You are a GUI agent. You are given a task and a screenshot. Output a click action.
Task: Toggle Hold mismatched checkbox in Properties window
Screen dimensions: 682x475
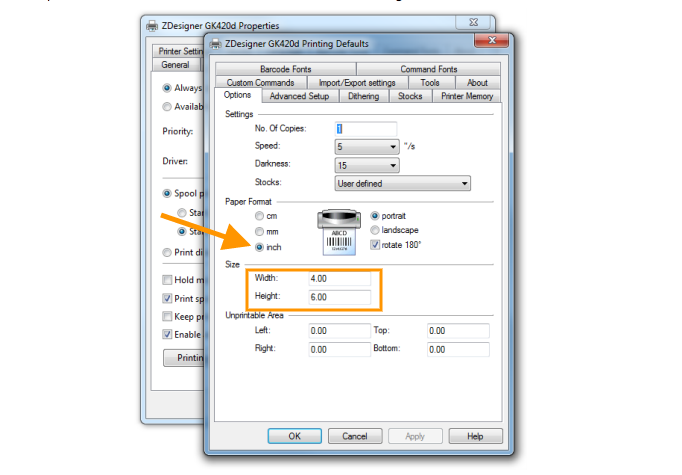pyautogui.click(x=167, y=280)
